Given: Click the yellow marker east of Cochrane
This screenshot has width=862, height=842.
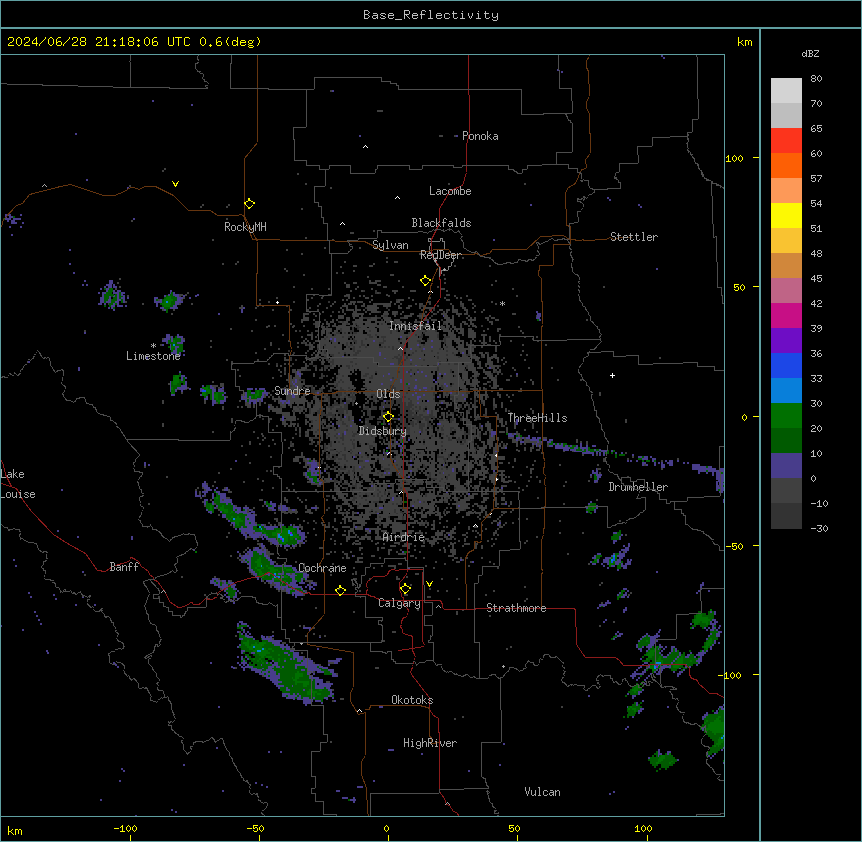Looking at the screenshot, I should (x=341, y=590).
